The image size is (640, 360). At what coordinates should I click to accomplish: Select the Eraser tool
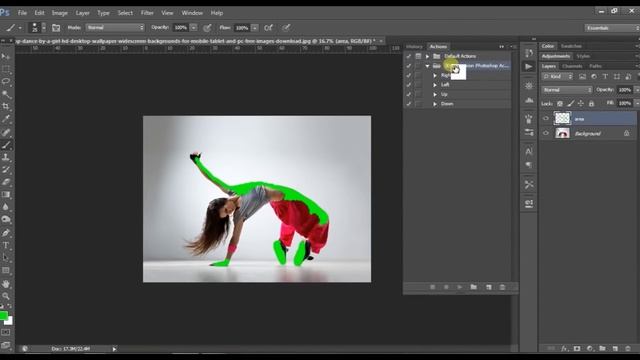pos(6,182)
